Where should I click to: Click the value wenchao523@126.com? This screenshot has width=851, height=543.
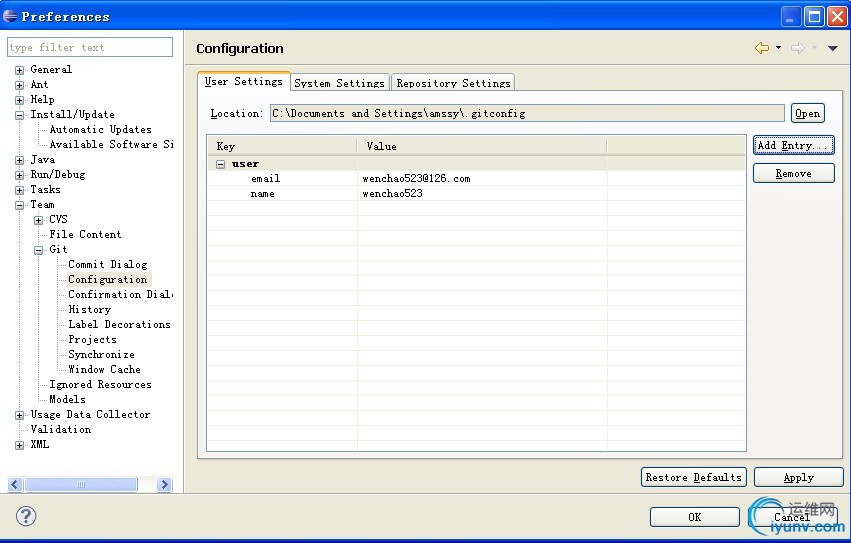416,179
